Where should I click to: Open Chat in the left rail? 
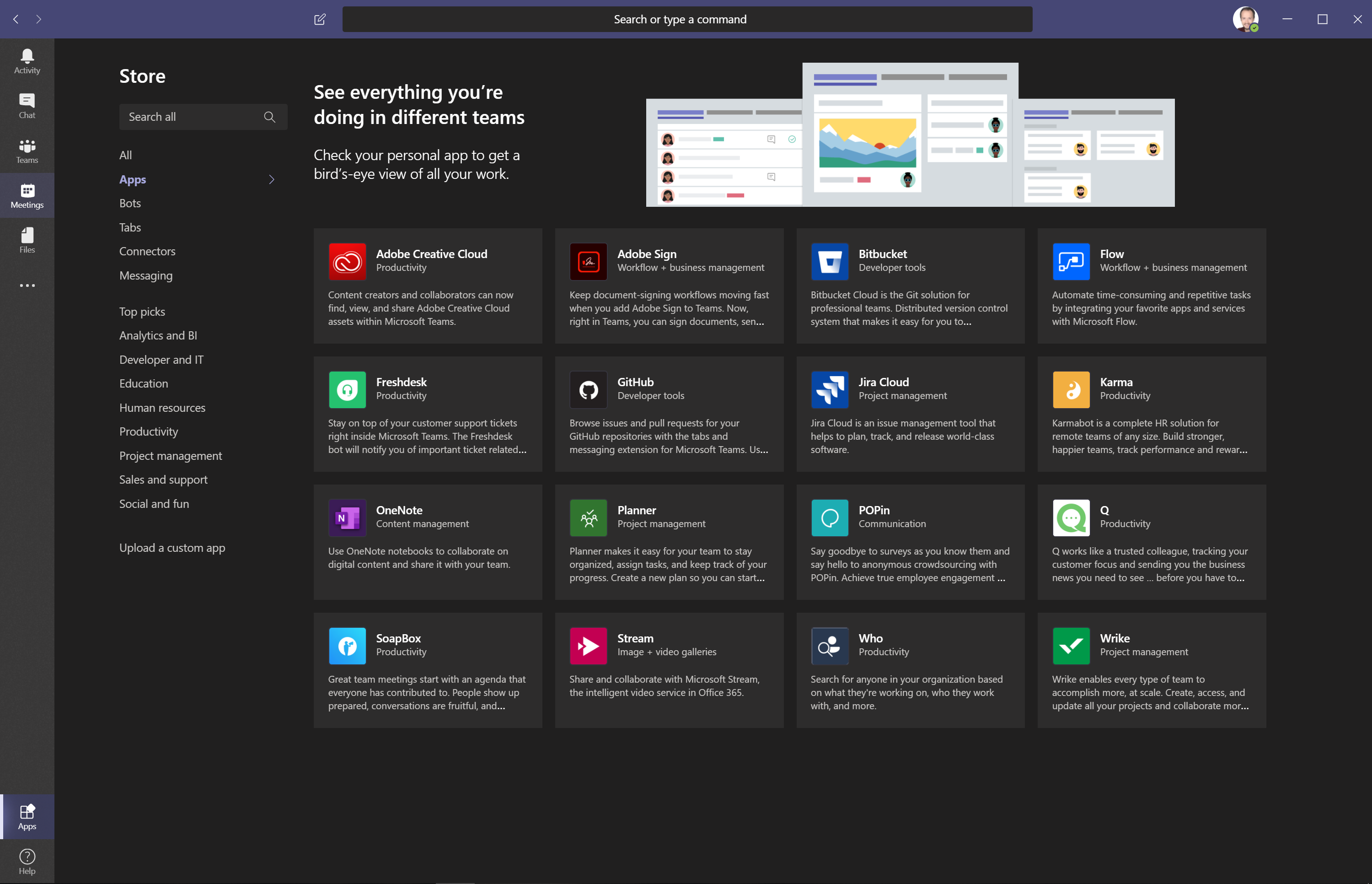click(x=27, y=106)
